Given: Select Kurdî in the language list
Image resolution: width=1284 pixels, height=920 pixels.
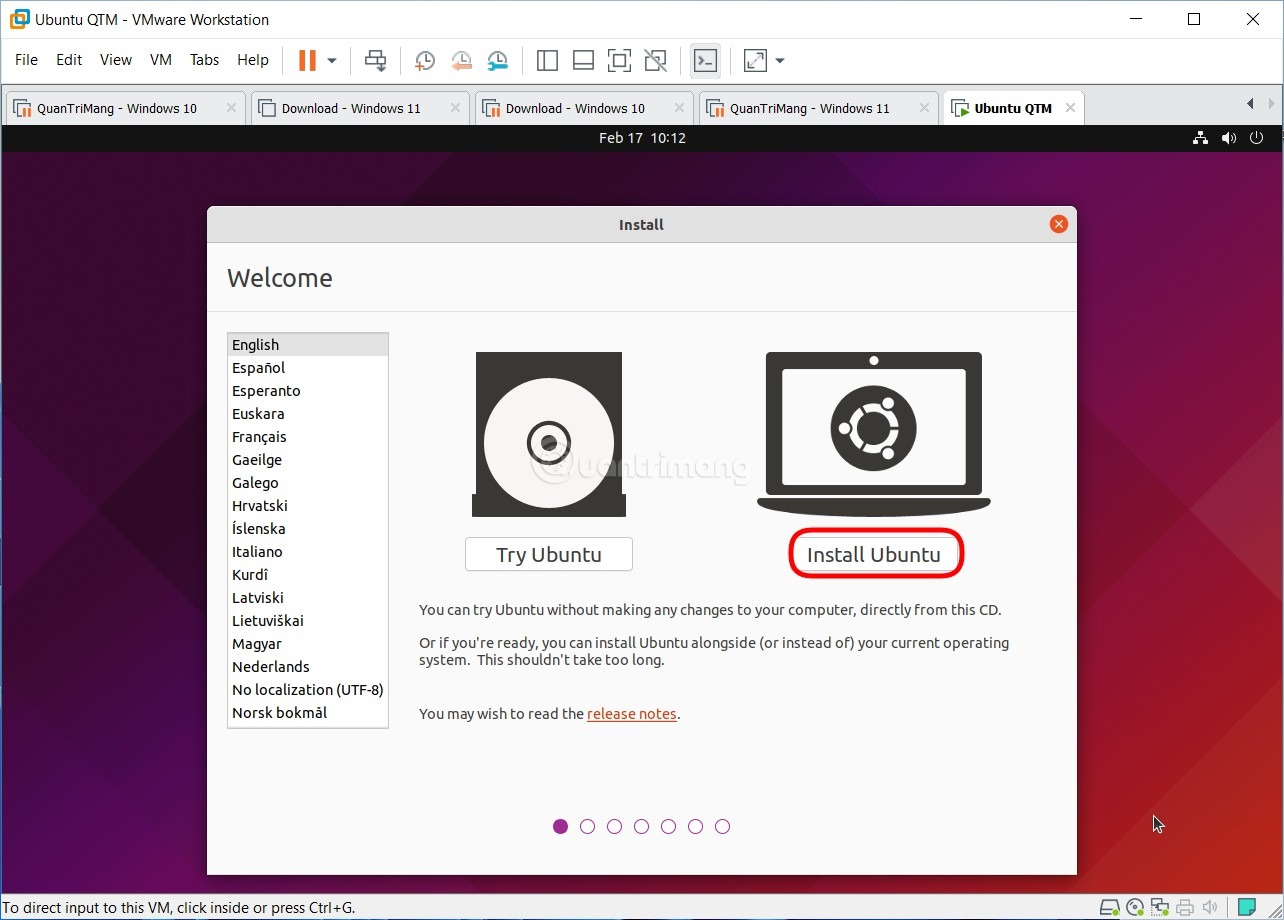Looking at the screenshot, I should click(307, 575).
